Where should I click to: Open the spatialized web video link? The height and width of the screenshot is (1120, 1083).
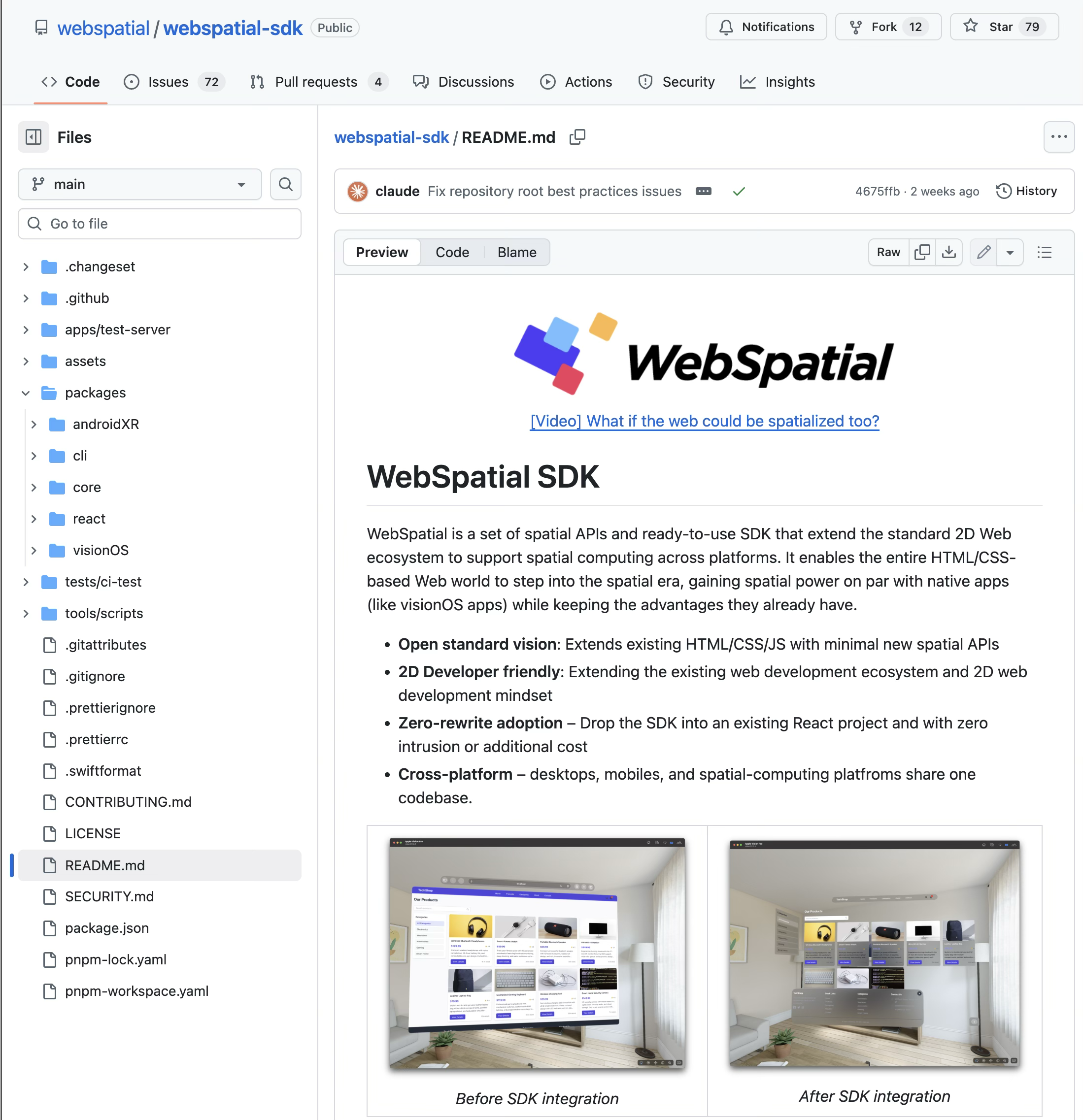coord(704,421)
